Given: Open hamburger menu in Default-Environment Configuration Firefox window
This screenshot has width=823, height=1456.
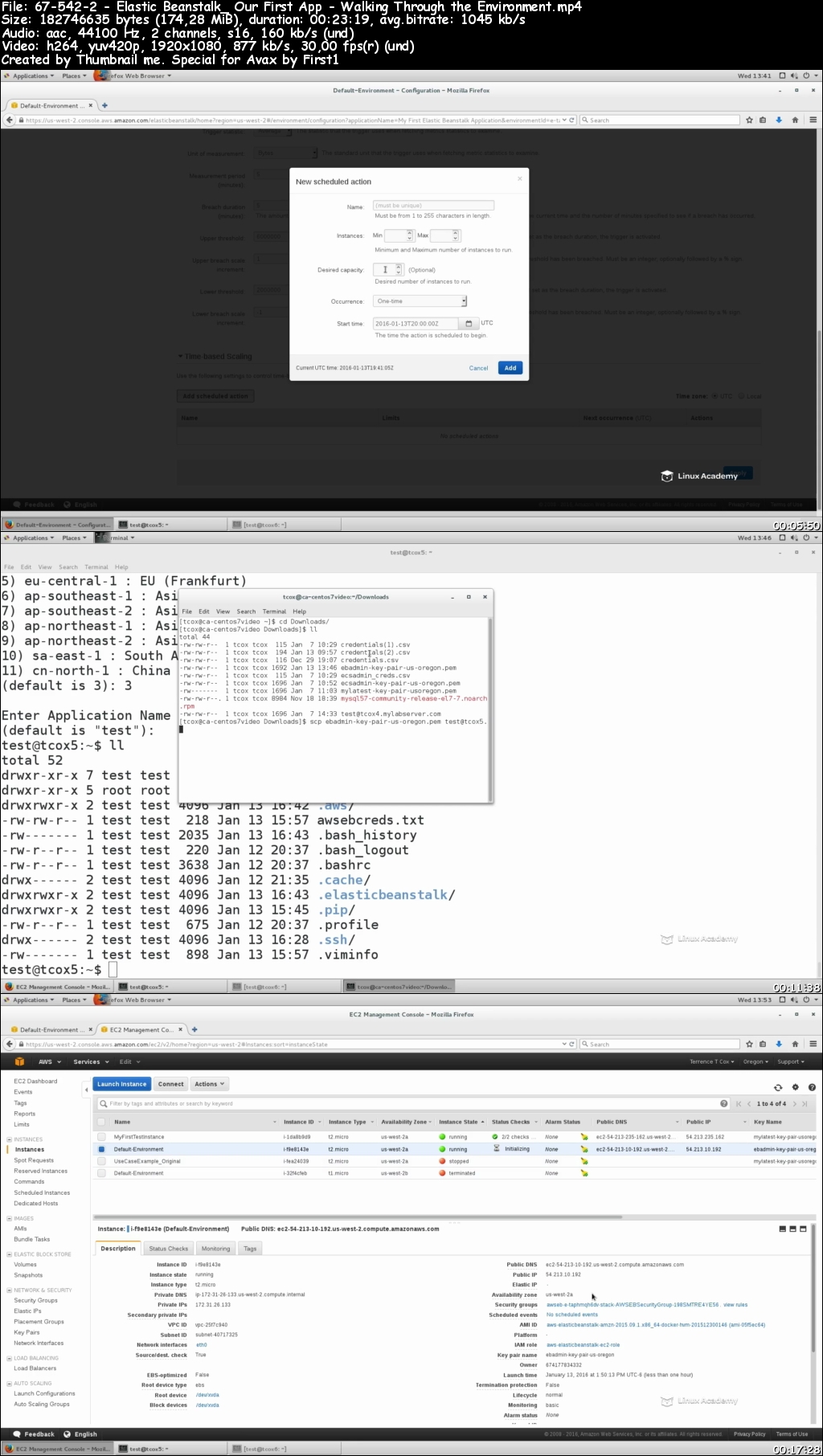Looking at the screenshot, I should [813, 120].
